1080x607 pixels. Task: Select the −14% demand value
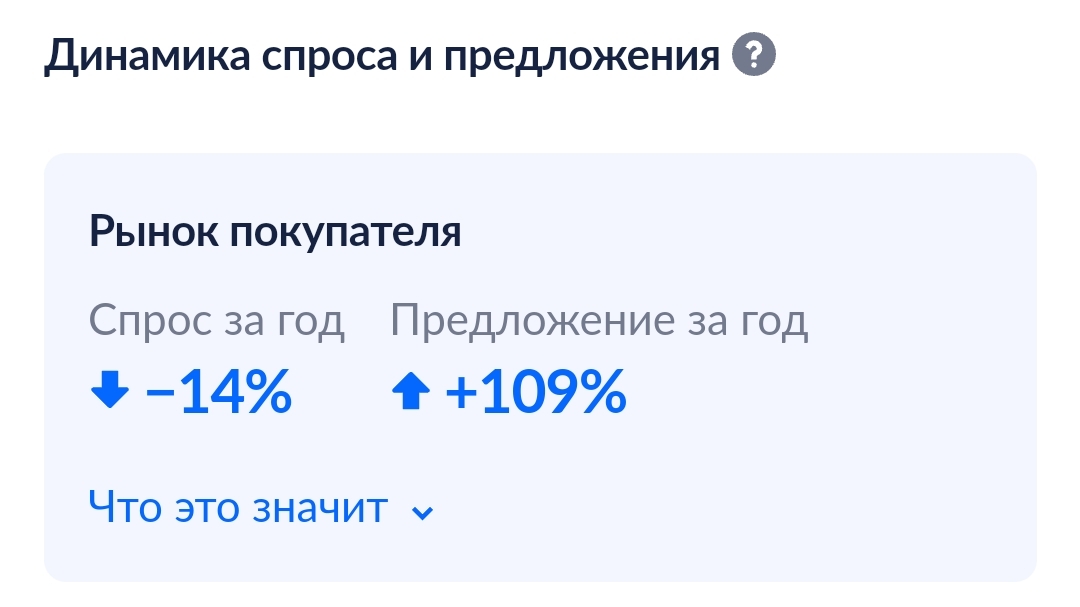[218, 391]
